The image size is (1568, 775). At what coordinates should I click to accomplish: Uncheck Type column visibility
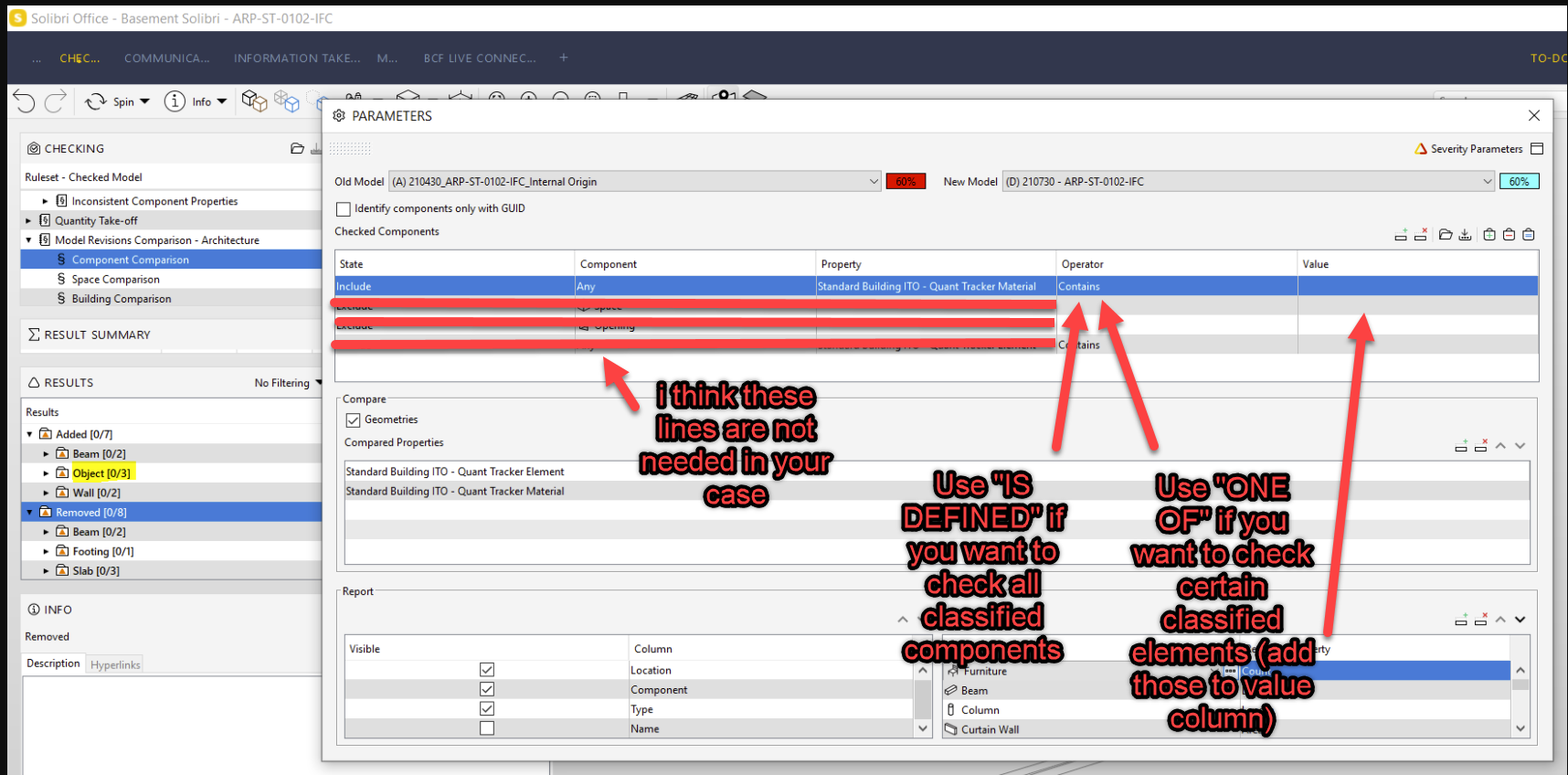[x=487, y=709]
